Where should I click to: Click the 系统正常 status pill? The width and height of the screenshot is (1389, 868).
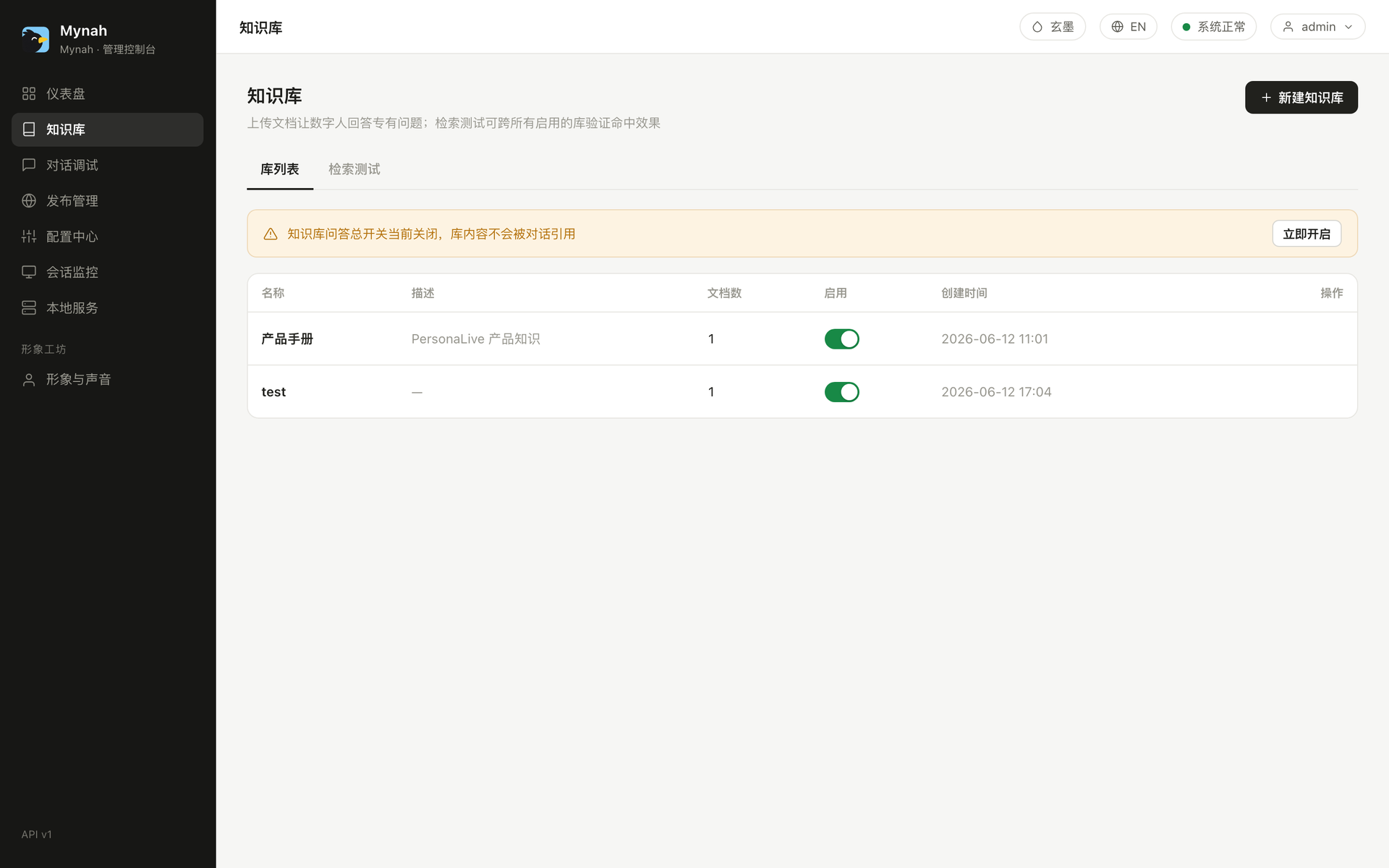1213,27
